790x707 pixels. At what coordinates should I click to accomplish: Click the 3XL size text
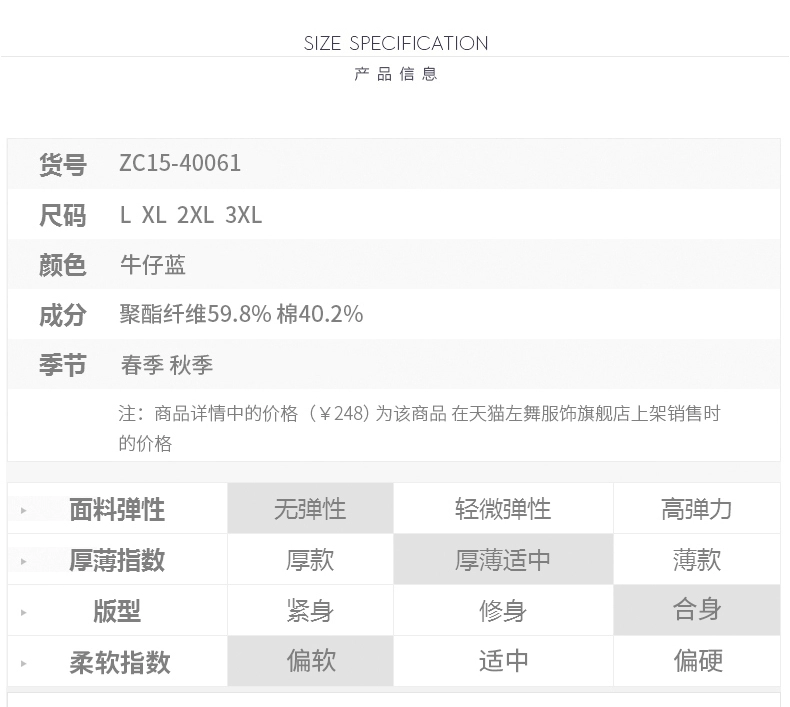(x=243, y=215)
